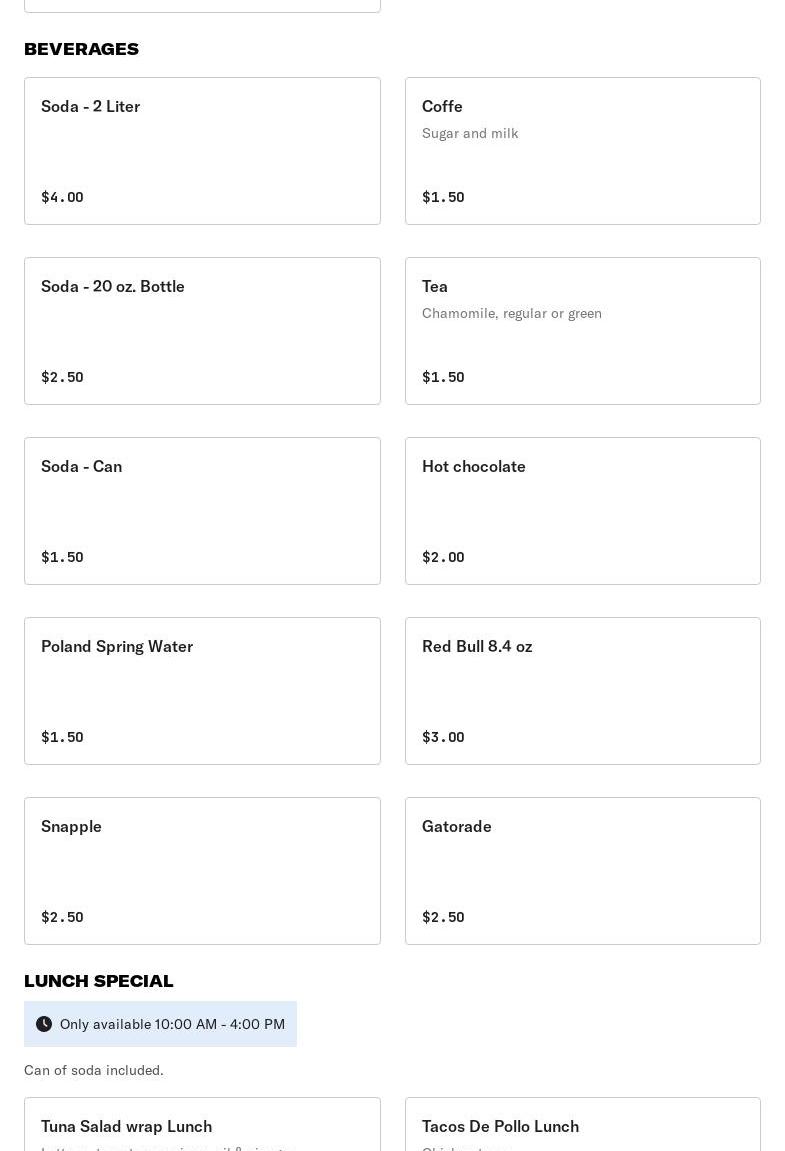Click the $4.00 price on Soda 2 Liter

tap(62, 197)
